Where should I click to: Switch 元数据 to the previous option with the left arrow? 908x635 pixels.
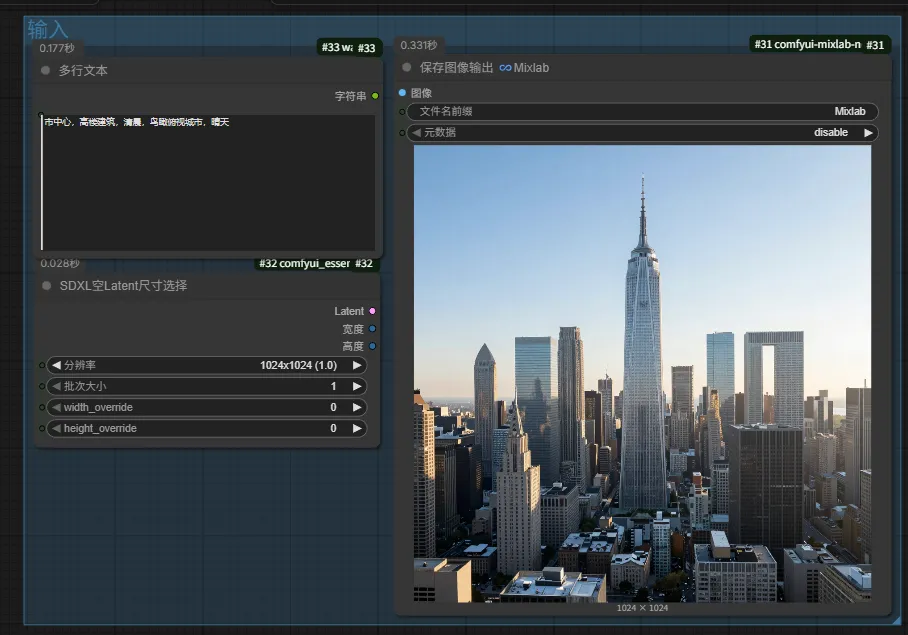click(416, 133)
